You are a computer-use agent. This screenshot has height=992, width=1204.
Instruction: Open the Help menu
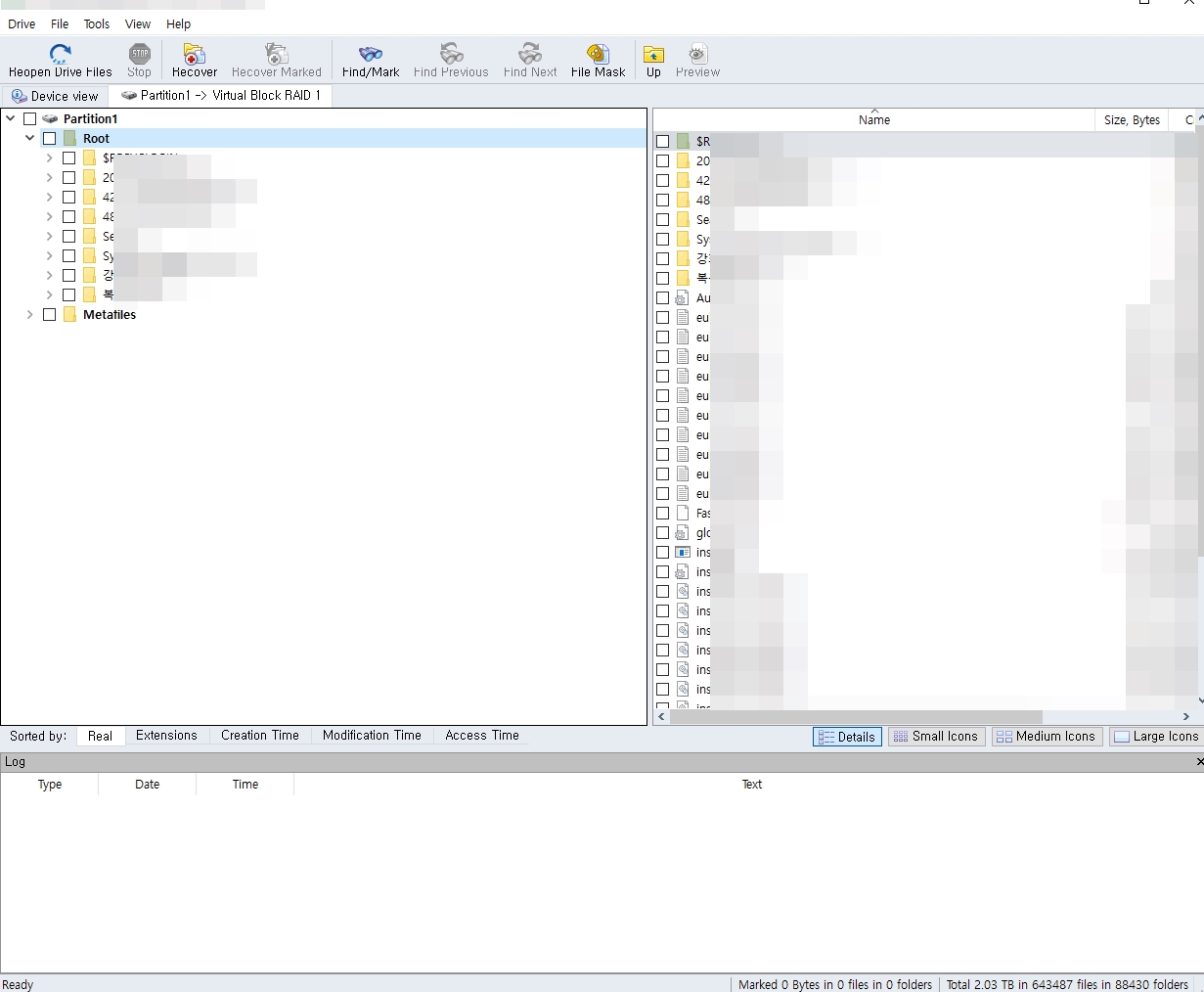tap(178, 23)
